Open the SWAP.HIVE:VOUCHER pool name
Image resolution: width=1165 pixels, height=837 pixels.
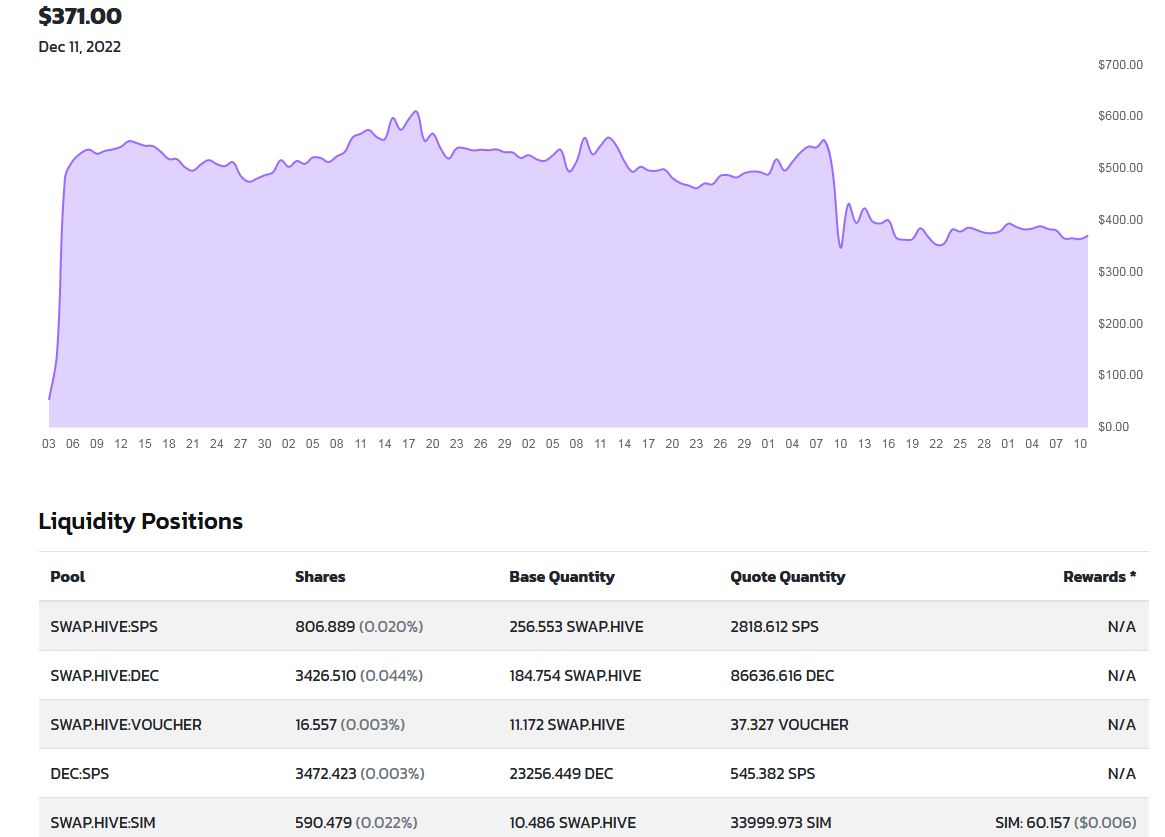[x=126, y=725]
